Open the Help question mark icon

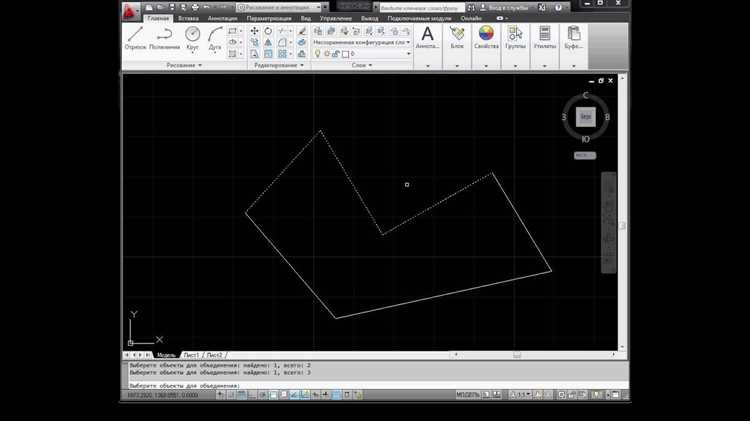click(558, 8)
